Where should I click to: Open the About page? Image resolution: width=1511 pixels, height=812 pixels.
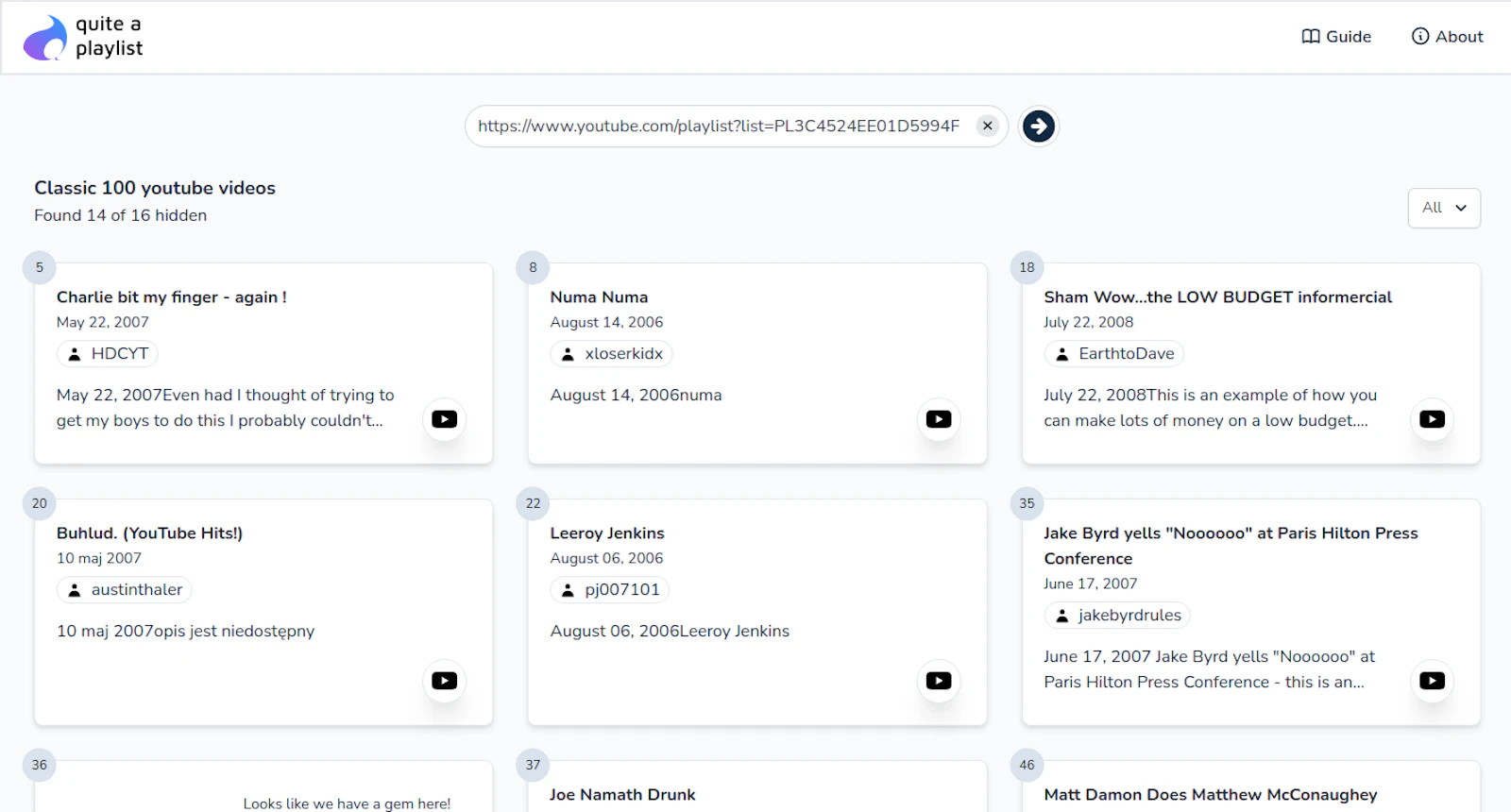[x=1448, y=37]
